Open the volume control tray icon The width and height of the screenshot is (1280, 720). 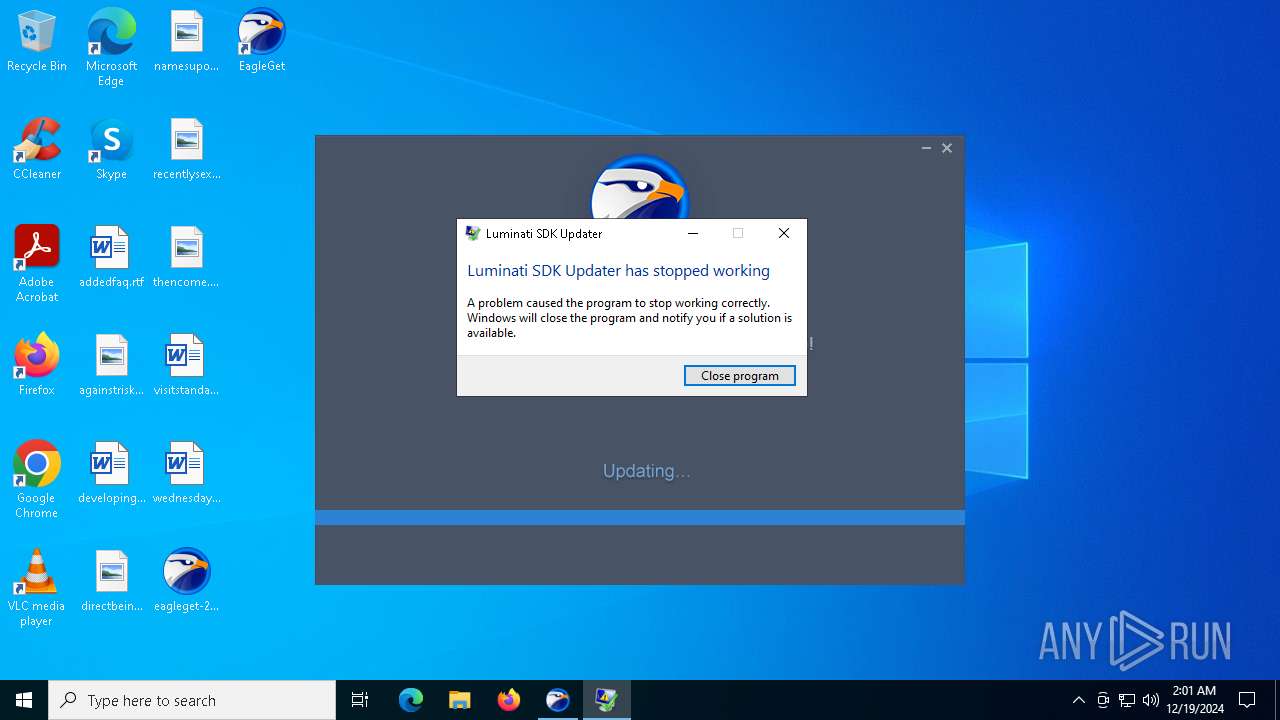[1151, 700]
